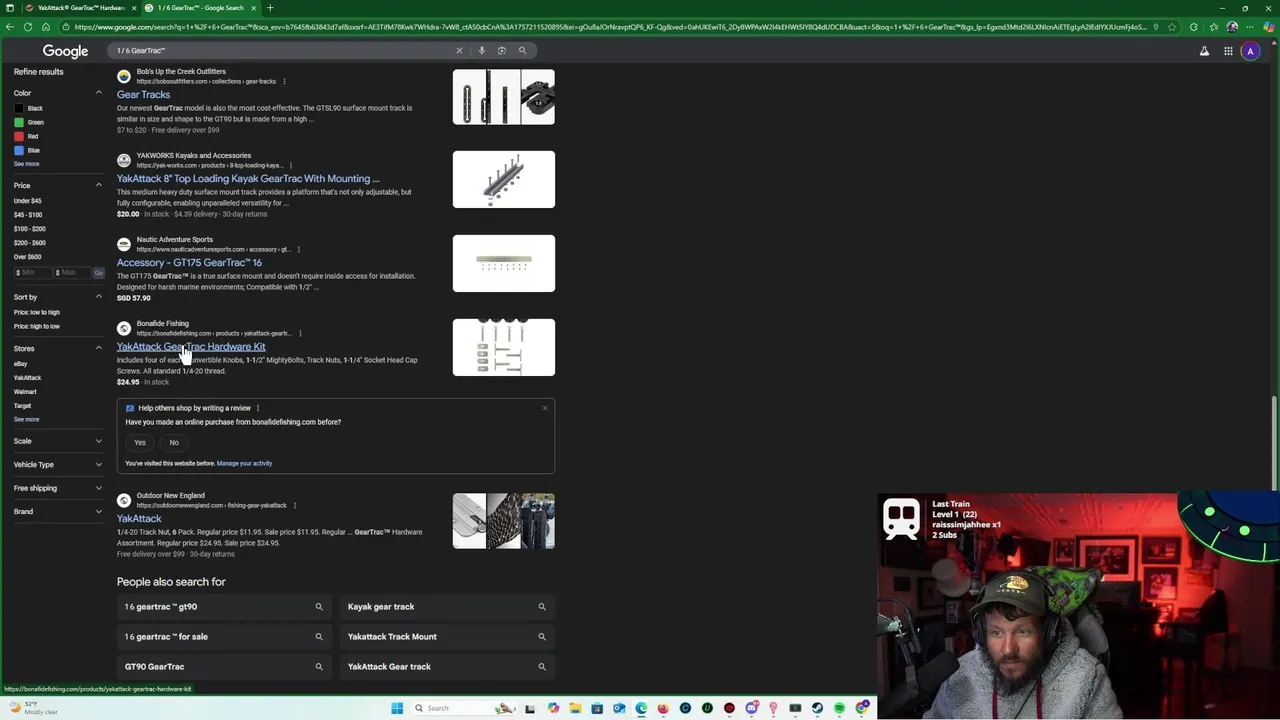Open the 'Gear Tracks' result link

[x=143, y=95]
